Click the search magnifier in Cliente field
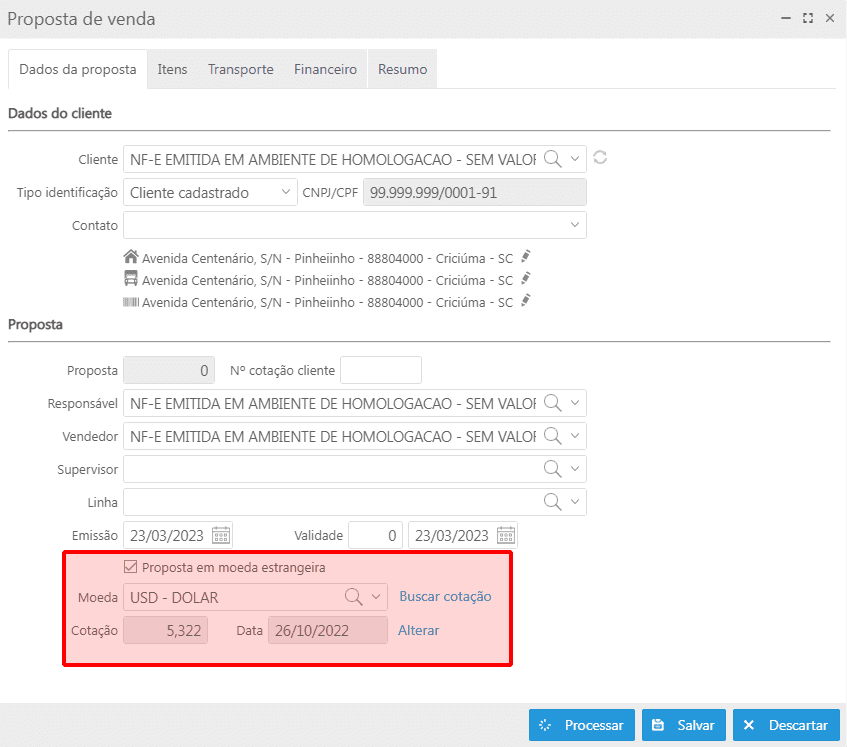The width and height of the screenshot is (847, 747). (552, 159)
